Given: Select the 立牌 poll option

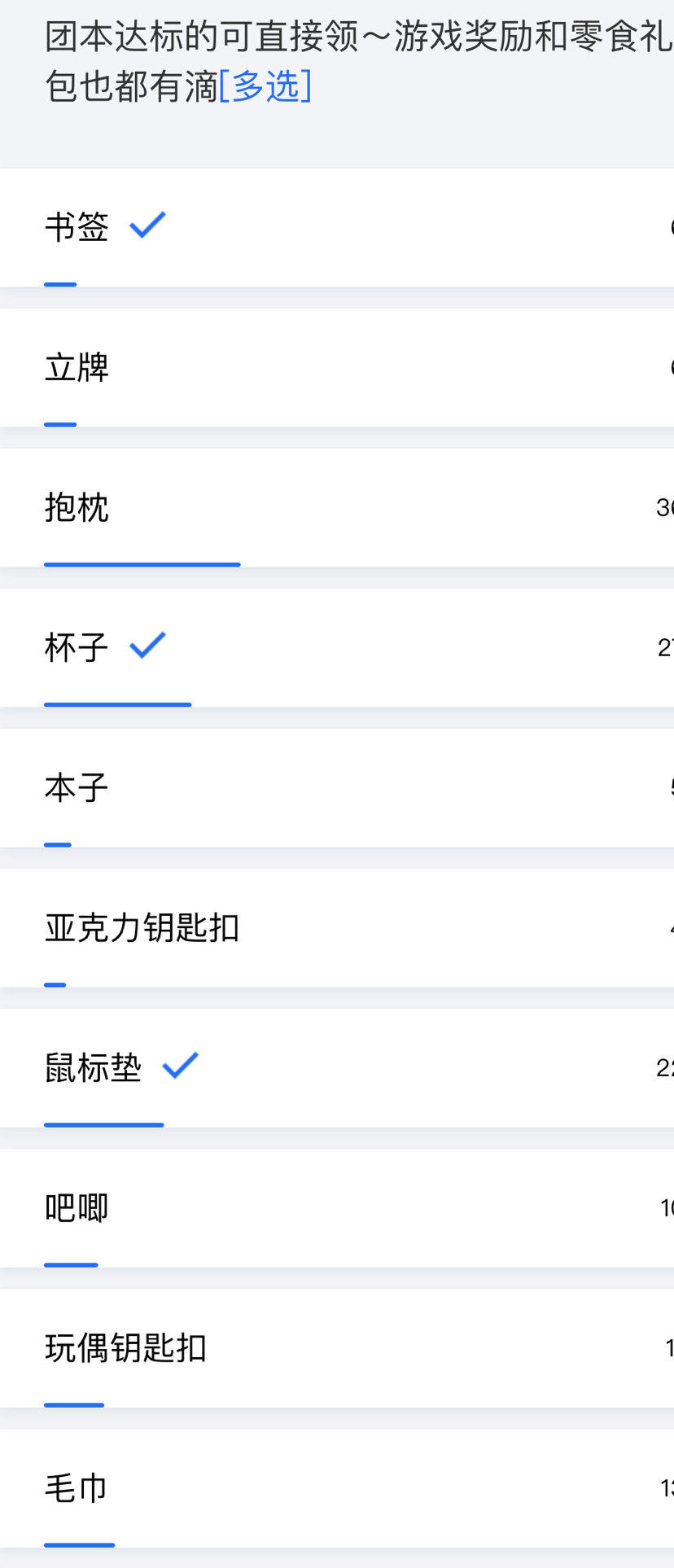Looking at the screenshot, I should [337, 367].
